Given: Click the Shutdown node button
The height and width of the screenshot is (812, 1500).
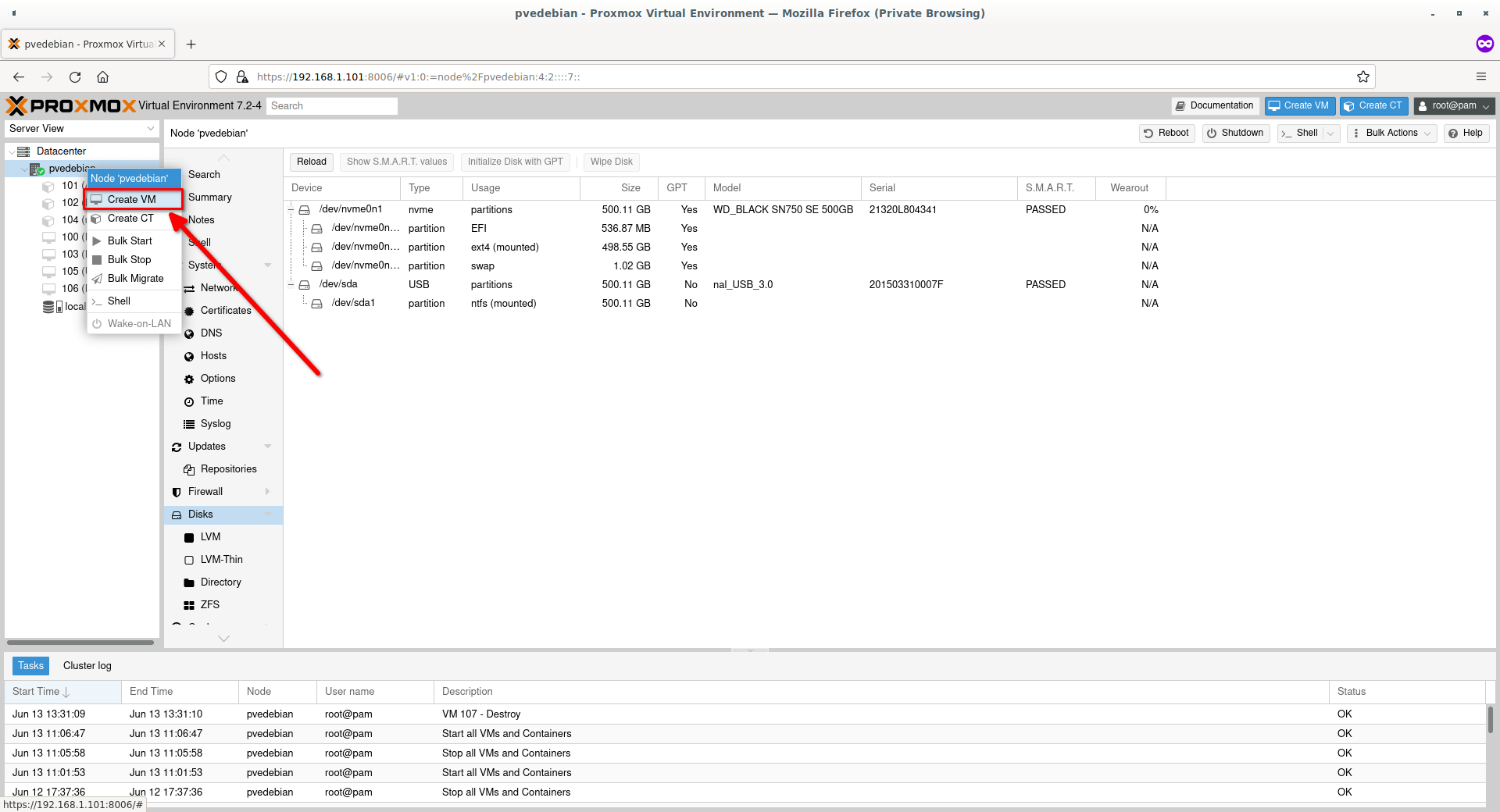Looking at the screenshot, I should (1234, 134).
